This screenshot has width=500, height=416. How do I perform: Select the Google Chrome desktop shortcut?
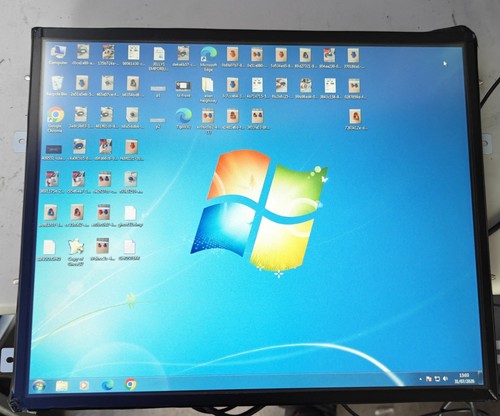coord(56,119)
